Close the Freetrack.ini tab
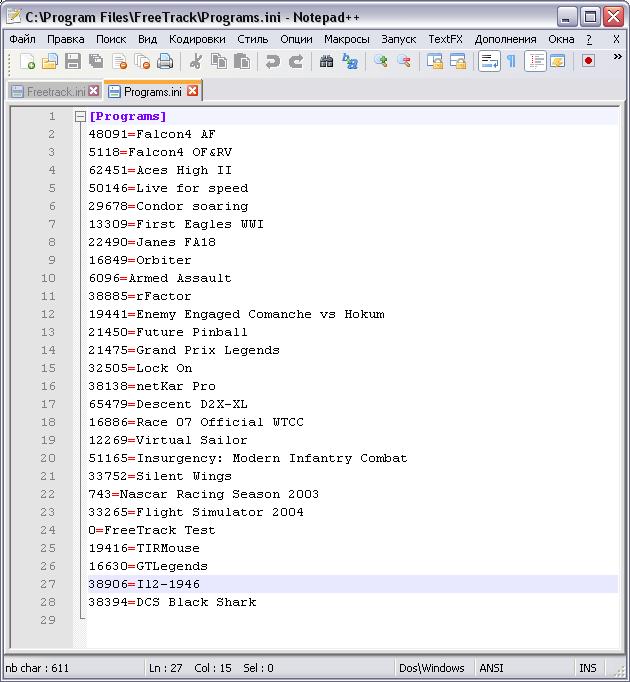Viewport: 630px width, 682px height. coord(94,91)
